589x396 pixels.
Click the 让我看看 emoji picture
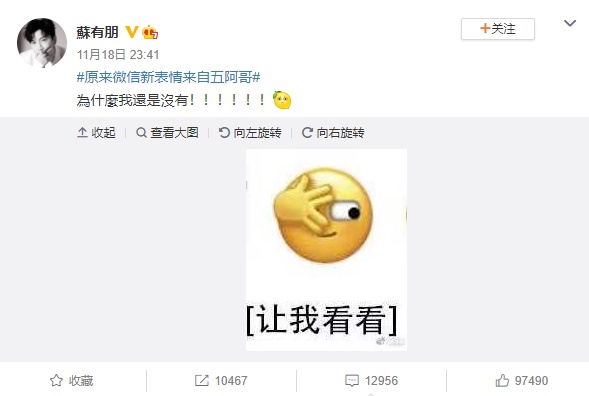click(x=326, y=250)
